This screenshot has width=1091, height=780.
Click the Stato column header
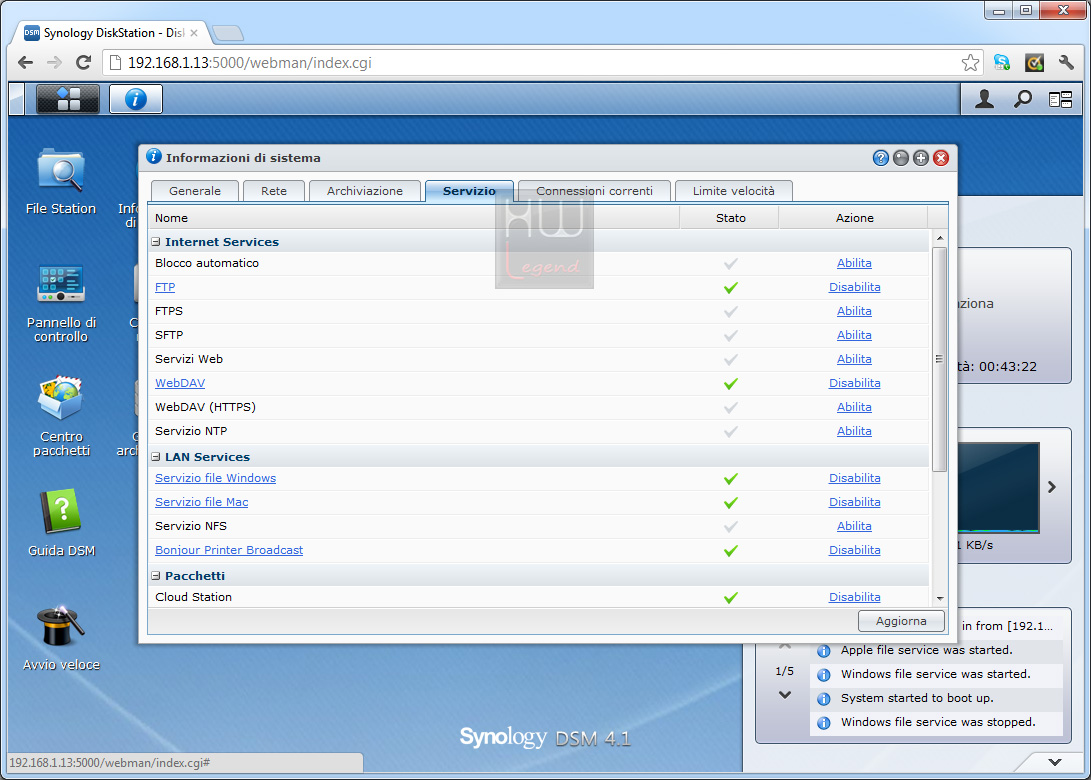730,218
